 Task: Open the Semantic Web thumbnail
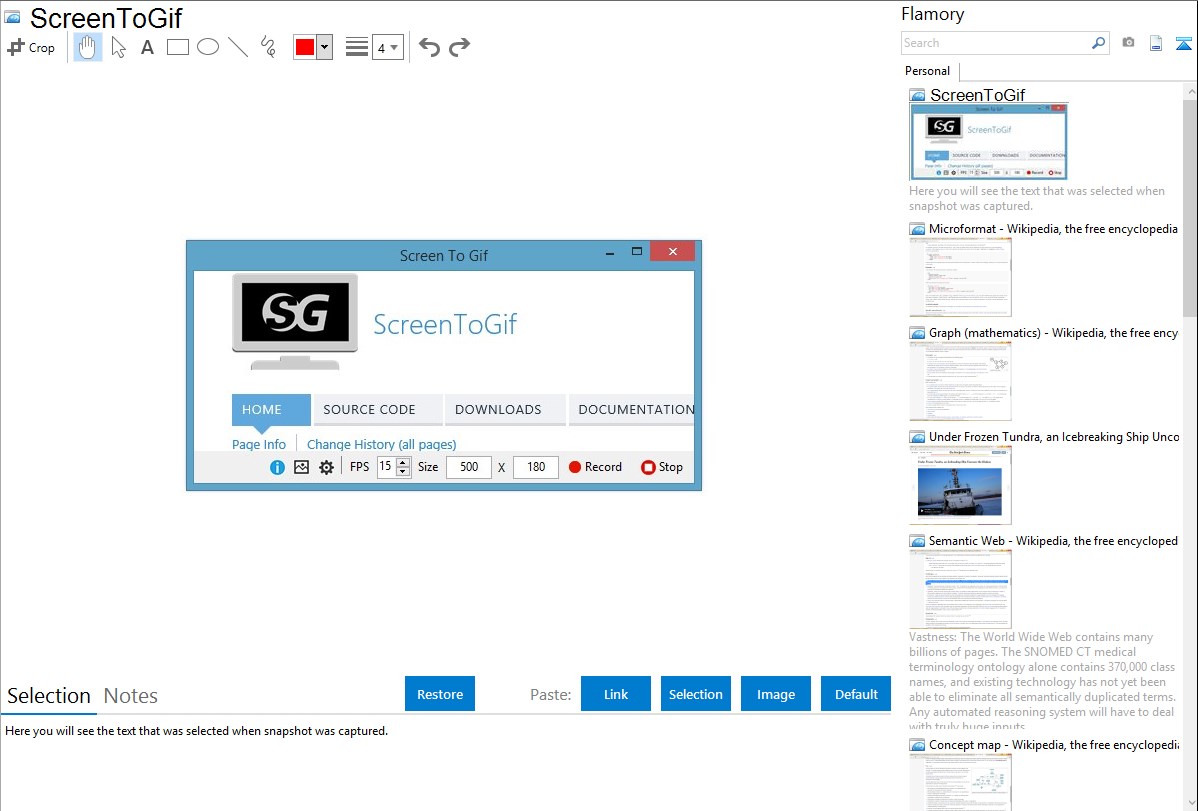(x=960, y=589)
